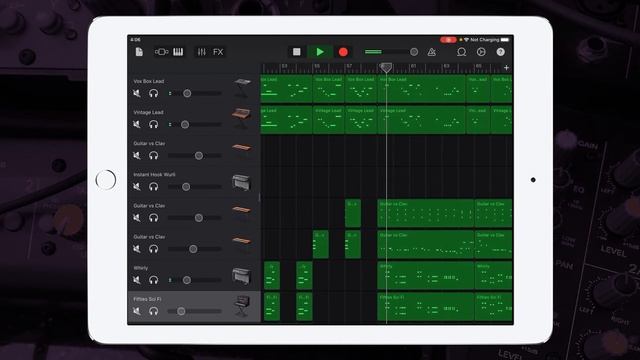Mute the Instant Hook Wurli track
Image resolution: width=640 pixels, height=360 pixels.
137,187
